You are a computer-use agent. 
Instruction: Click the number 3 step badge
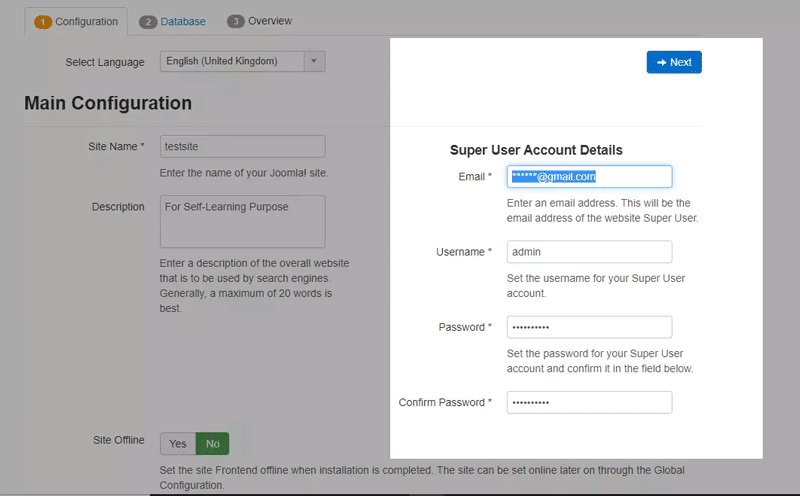pyautogui.click(x=235, y=21)
